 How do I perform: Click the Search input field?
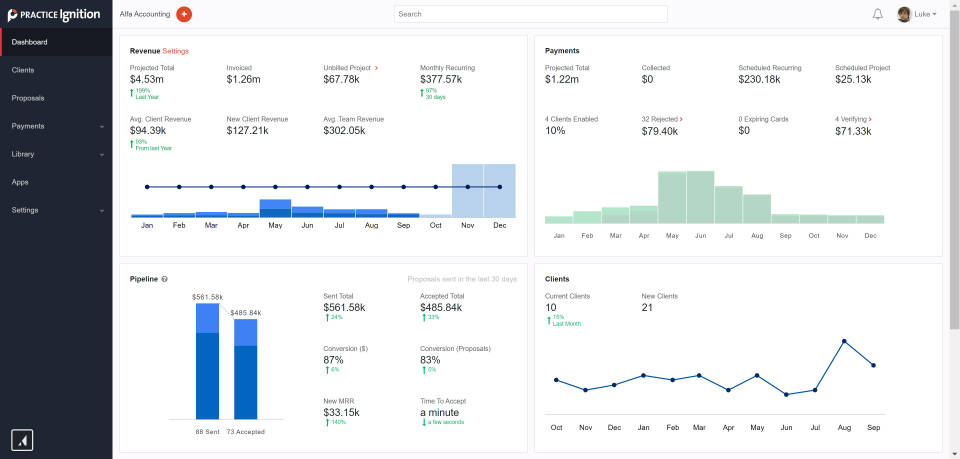pyautogui.click(x=530, y=14)
